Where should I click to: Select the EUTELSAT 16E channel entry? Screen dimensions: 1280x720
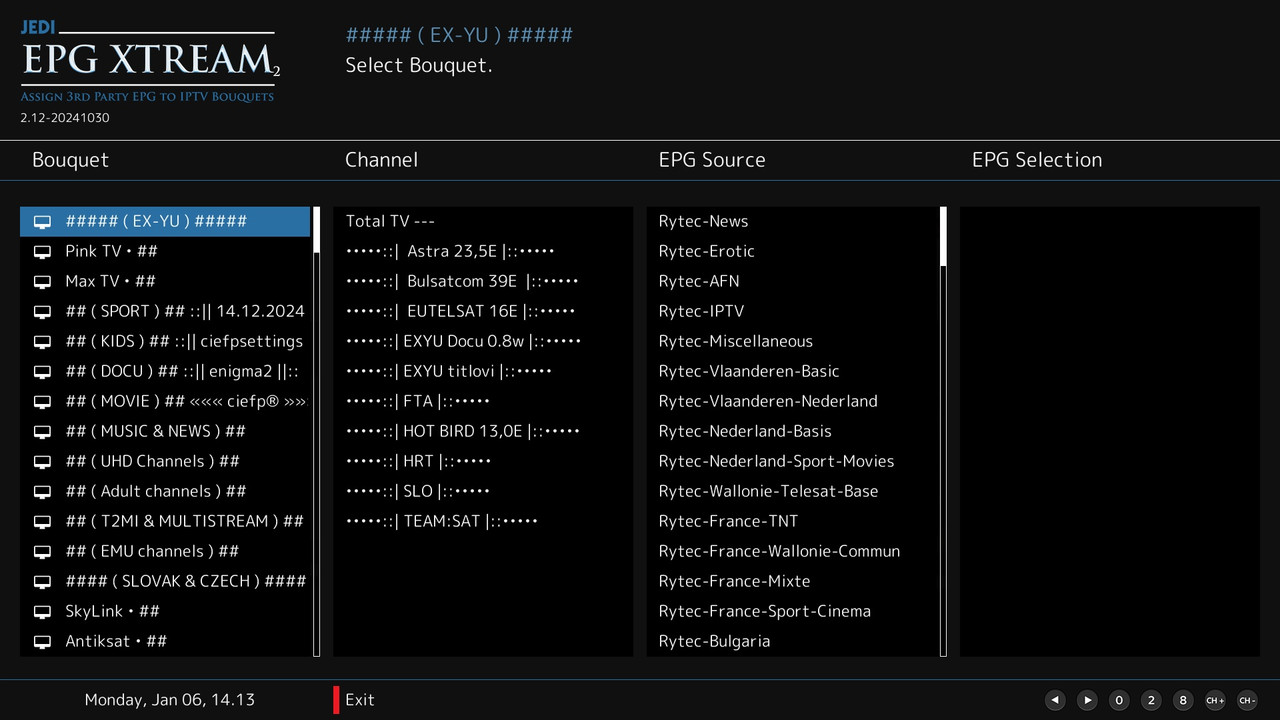483,311
